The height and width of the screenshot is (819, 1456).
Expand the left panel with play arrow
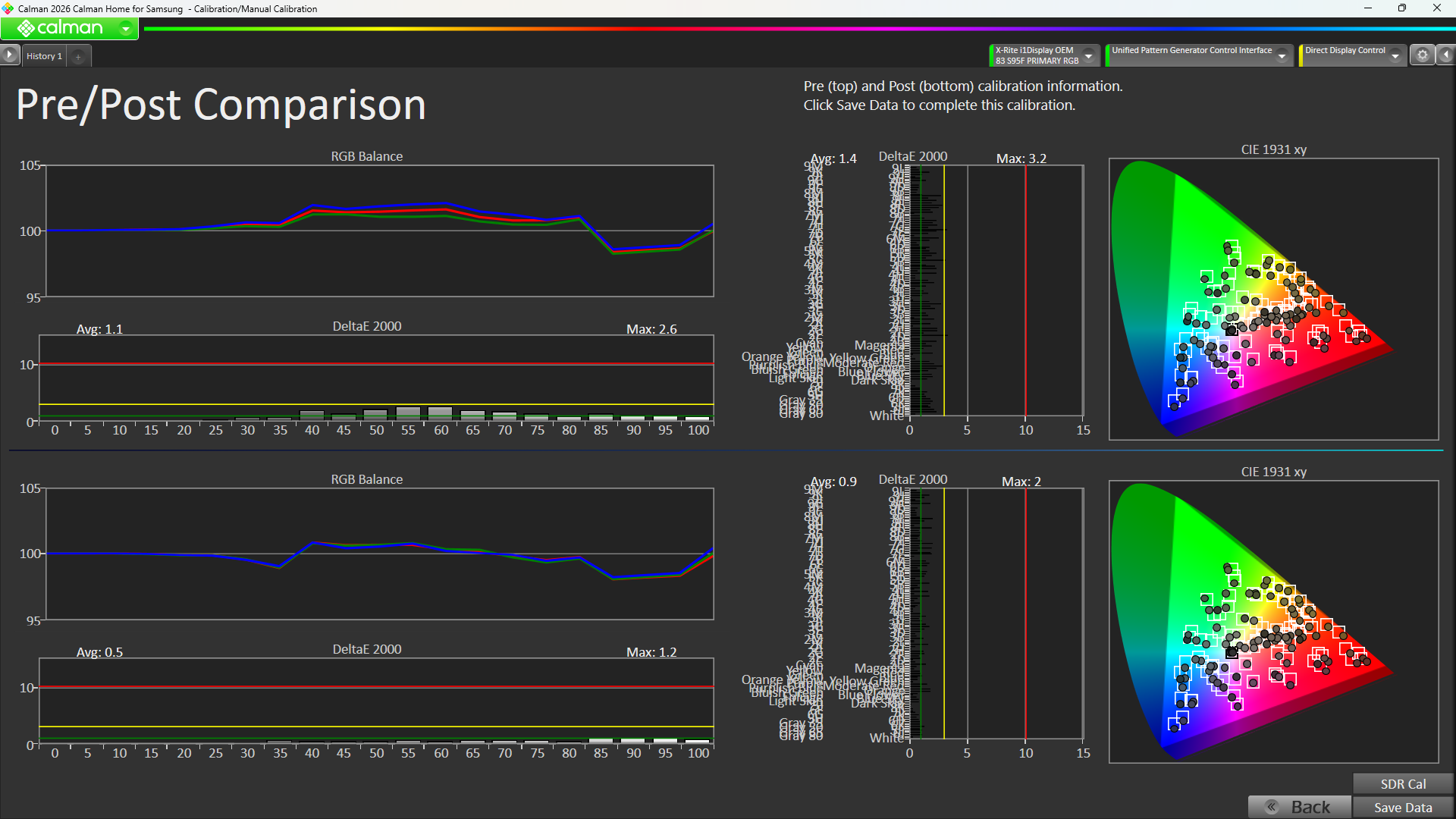click(9, 55)
